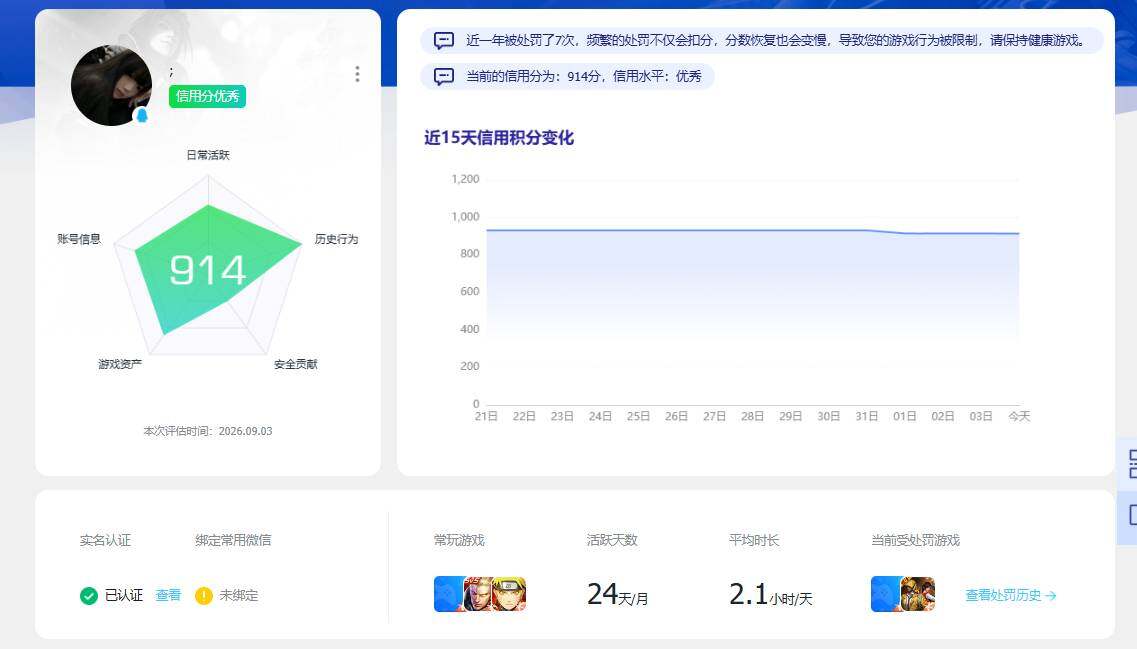Screen dimensions: 1137x649
Task: Click blue controller icon under 当前受处罚游戏
Action: 885,594
